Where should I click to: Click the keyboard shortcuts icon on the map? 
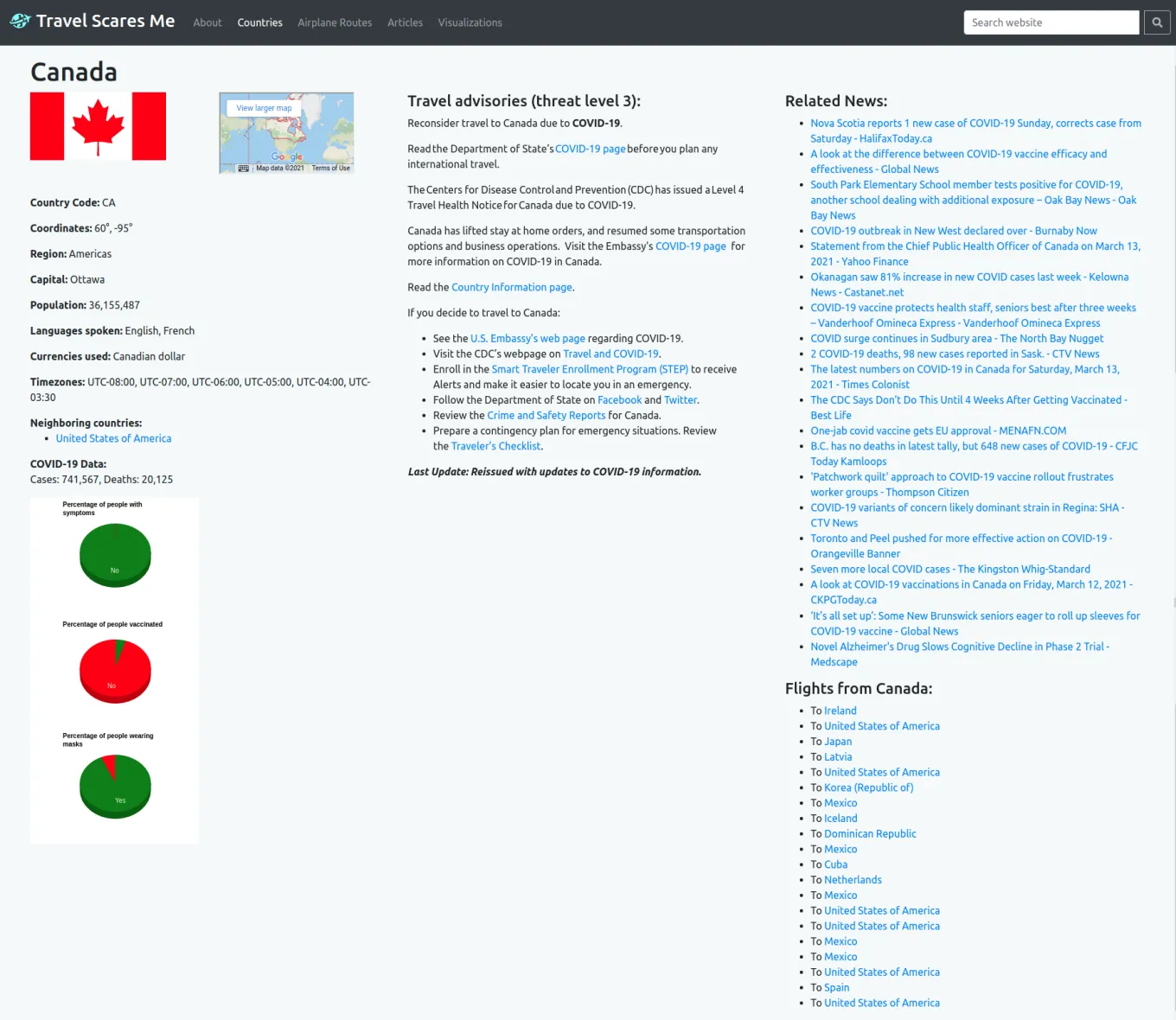245,167
